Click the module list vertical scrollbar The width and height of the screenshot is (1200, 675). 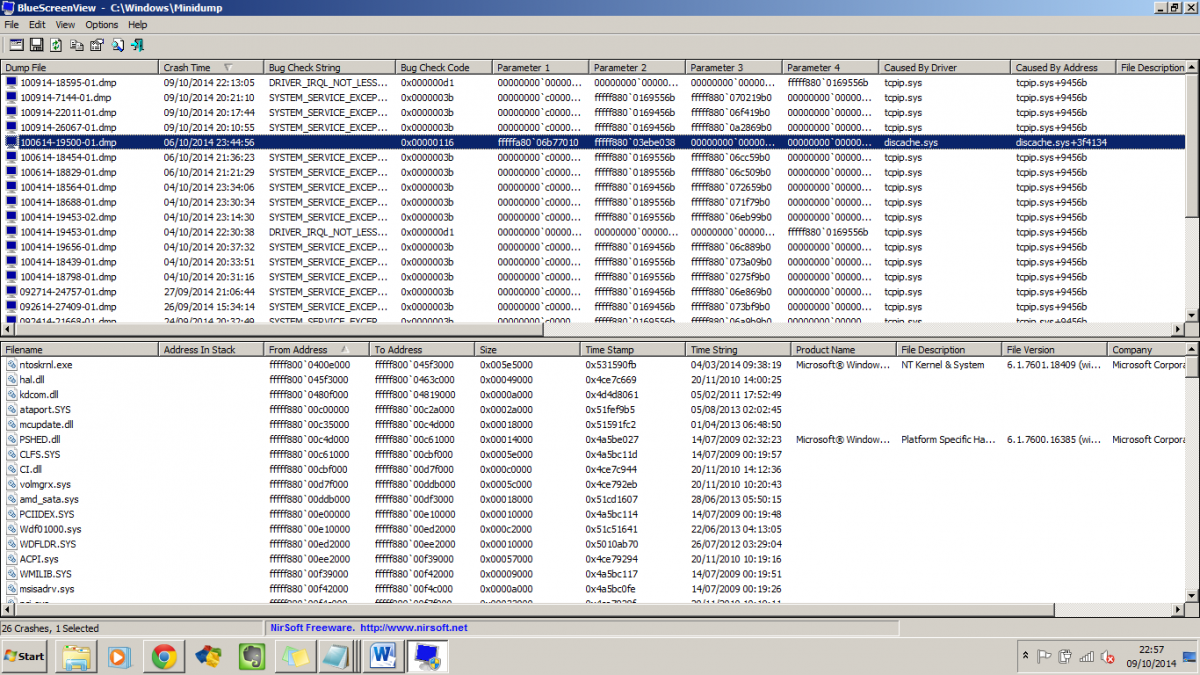pyautogui.click(x=1193, y=474)
